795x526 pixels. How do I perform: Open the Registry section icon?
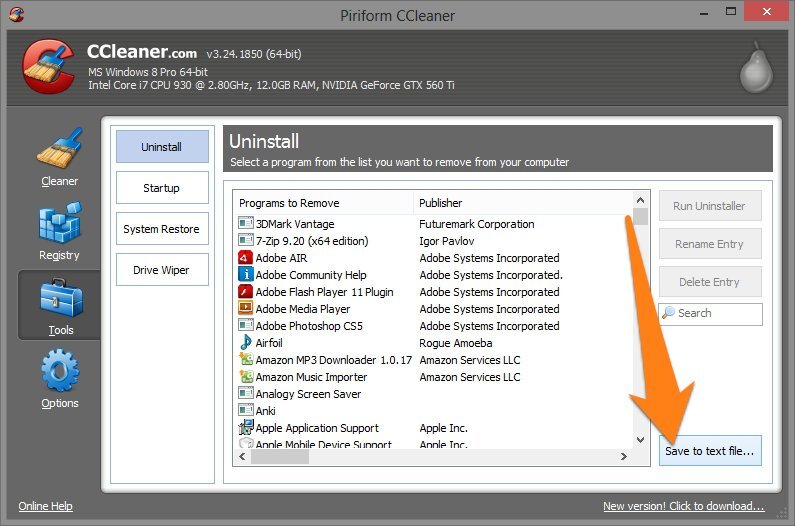click(59, 225)
